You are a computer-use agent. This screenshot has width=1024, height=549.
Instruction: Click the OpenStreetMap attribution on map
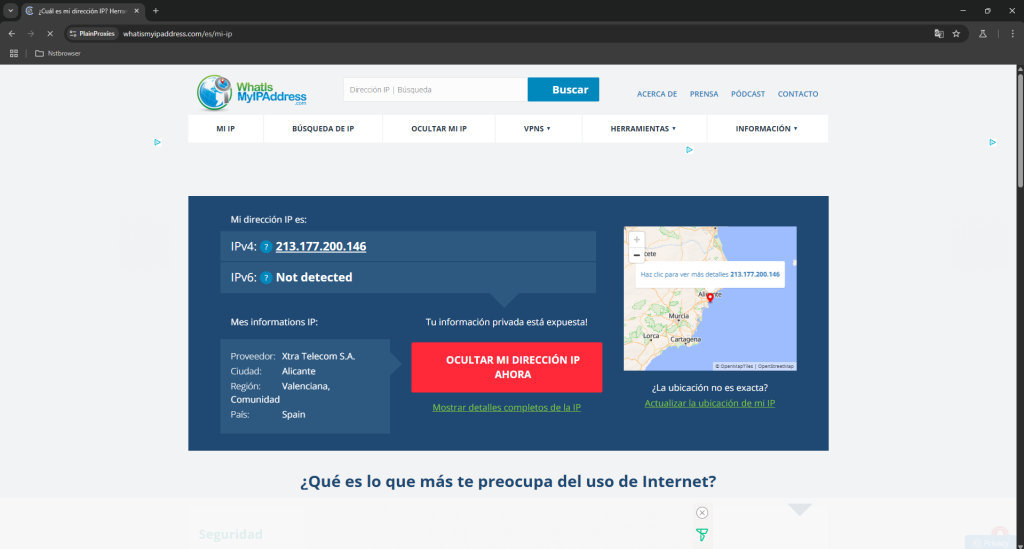[x=776, y=366]
